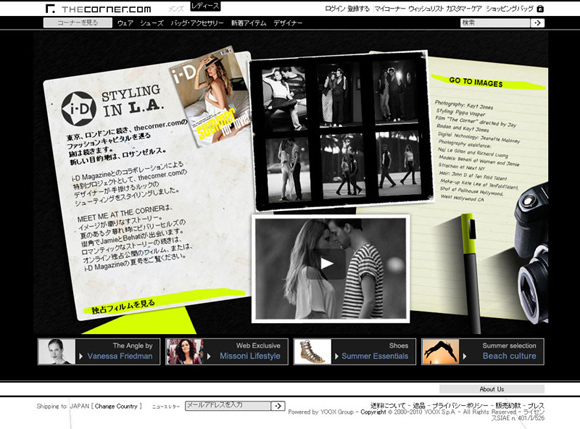Click 'Photography: Kayt Jones' credit line
Image resolution: width=580 pixels, height=429 pixels.
pos(464,104)
